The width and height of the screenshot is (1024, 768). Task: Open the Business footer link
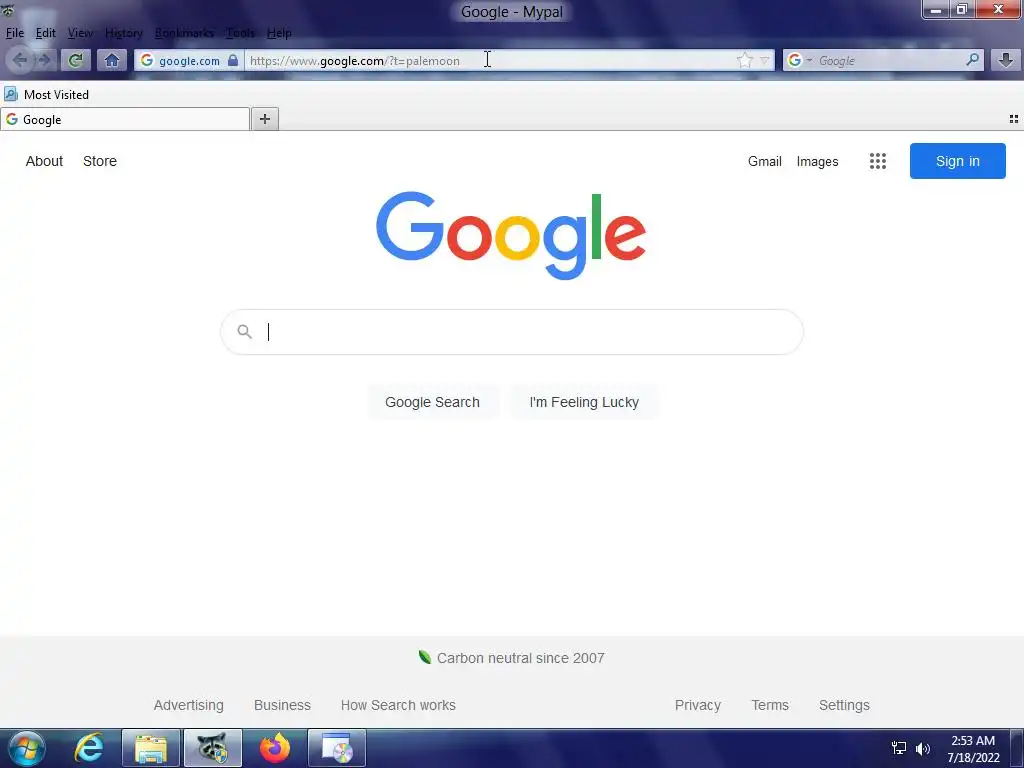pyautogui.click(x=282, y=705)
